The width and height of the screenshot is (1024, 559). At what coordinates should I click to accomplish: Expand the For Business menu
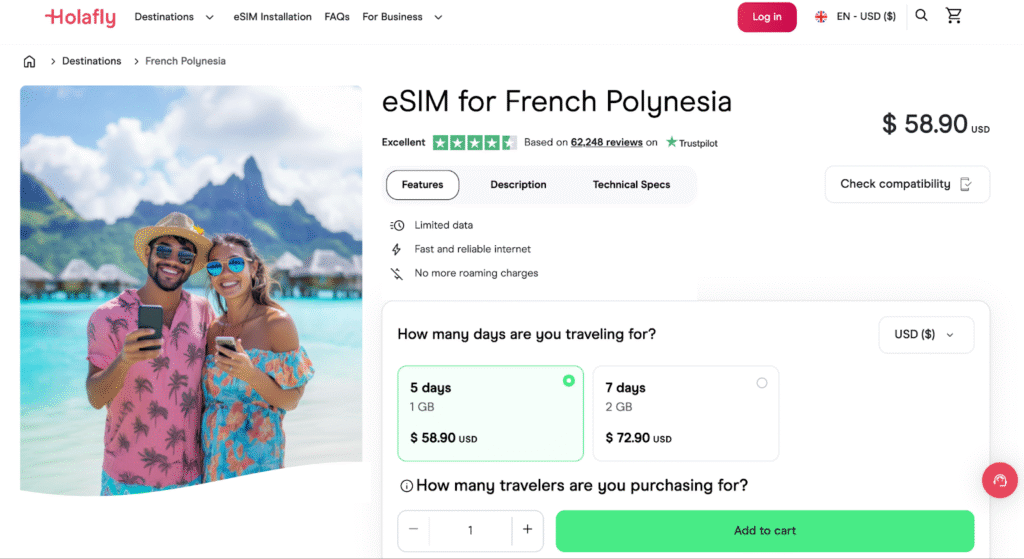pyautogui.click(x=402, y=17)
